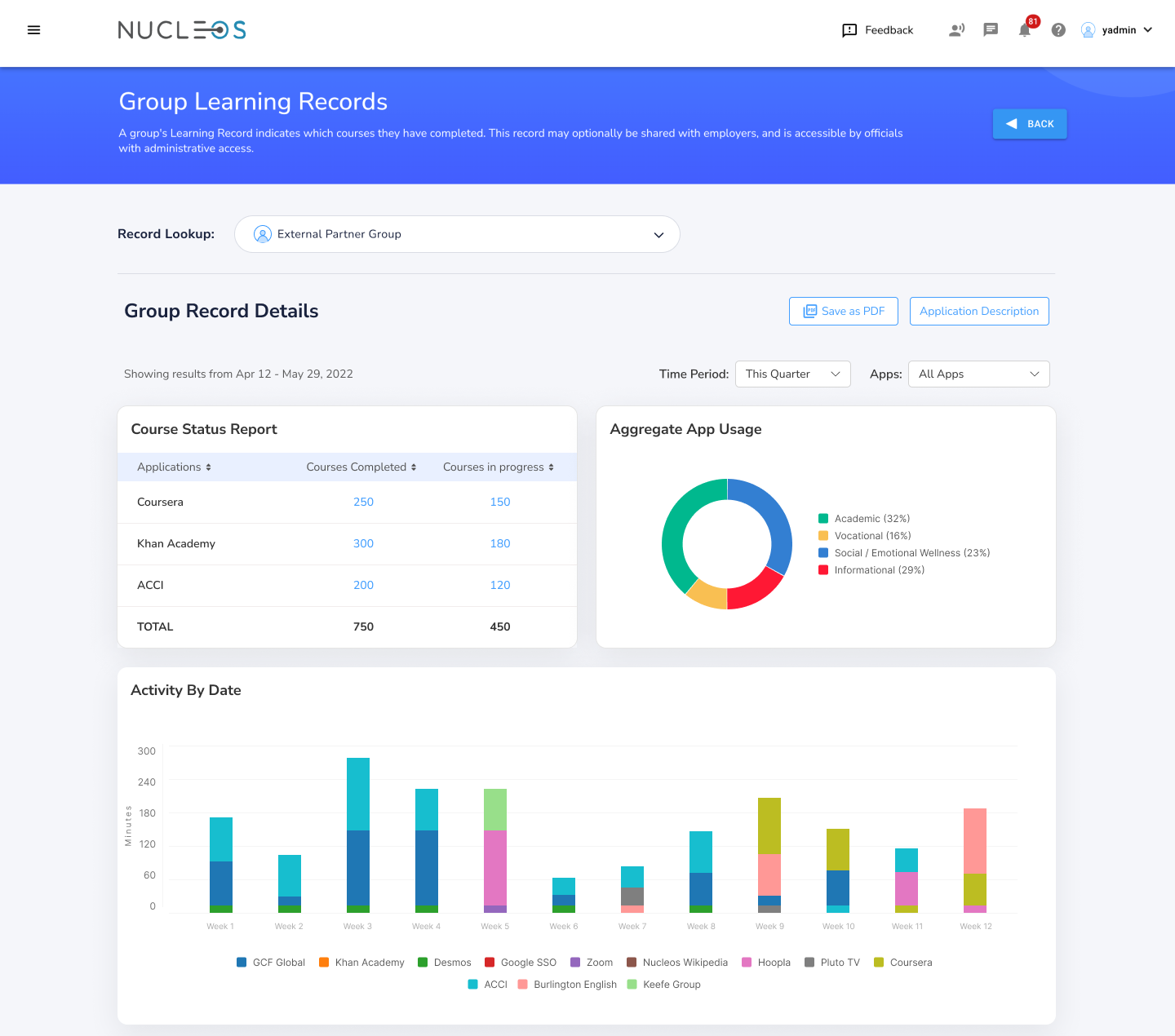Image resolution: width=1175 pixels, height=1036 pixels.
Task: Open the Application Description button
Action: point(979,311)
